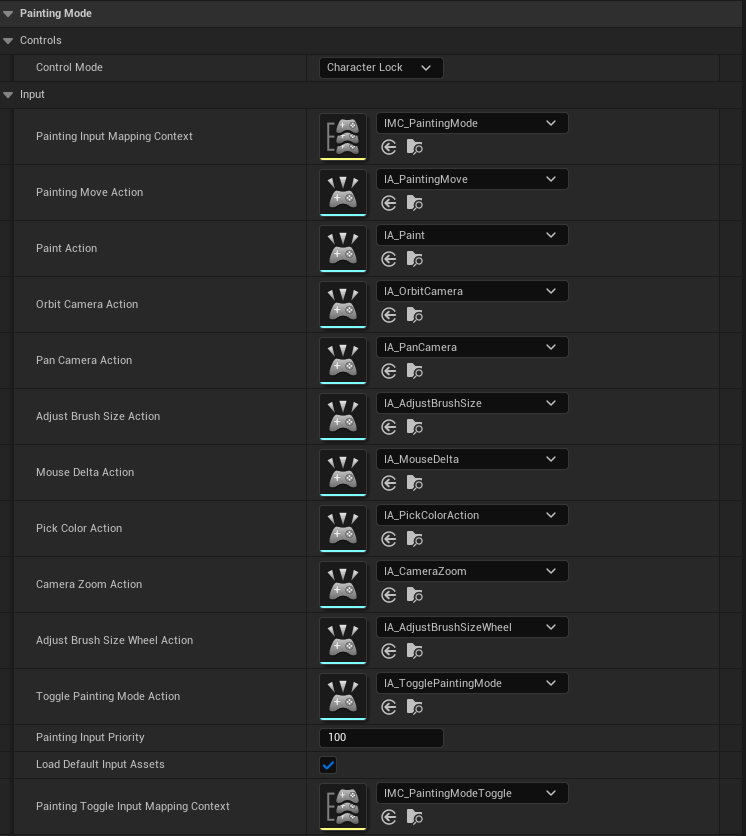
Task: Click the Load Default Input Assets label
Action: [x=100, y=764]
